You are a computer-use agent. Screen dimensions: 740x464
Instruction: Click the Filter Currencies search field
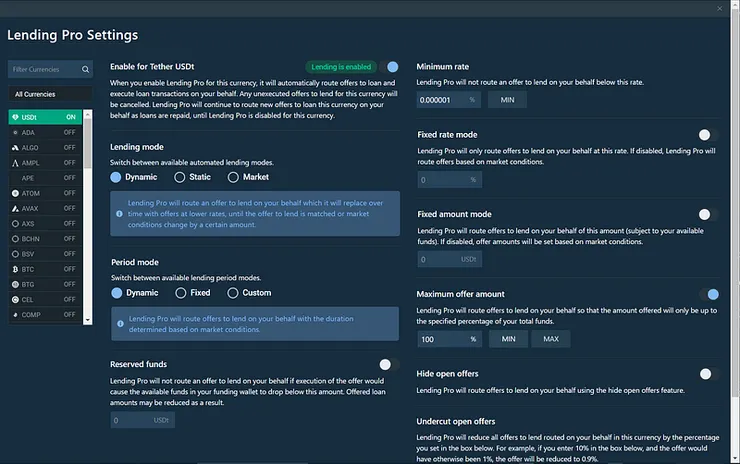pos(50,69)
